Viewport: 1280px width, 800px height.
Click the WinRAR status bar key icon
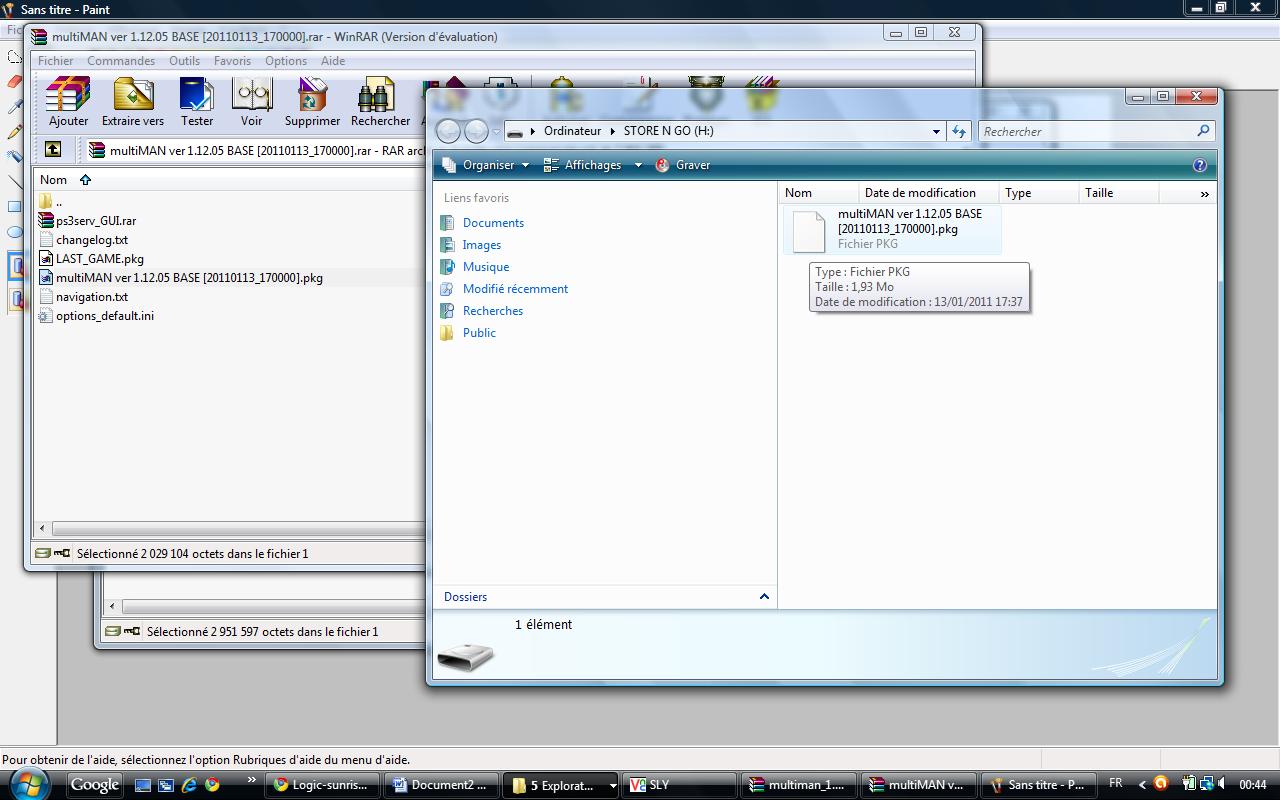tap(62, 553)
